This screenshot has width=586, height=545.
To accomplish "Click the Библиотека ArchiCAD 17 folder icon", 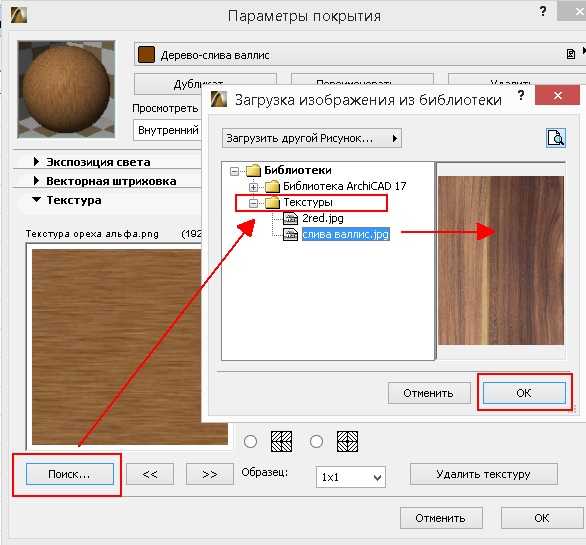I will pyautogui.click(x=272, y=186).
